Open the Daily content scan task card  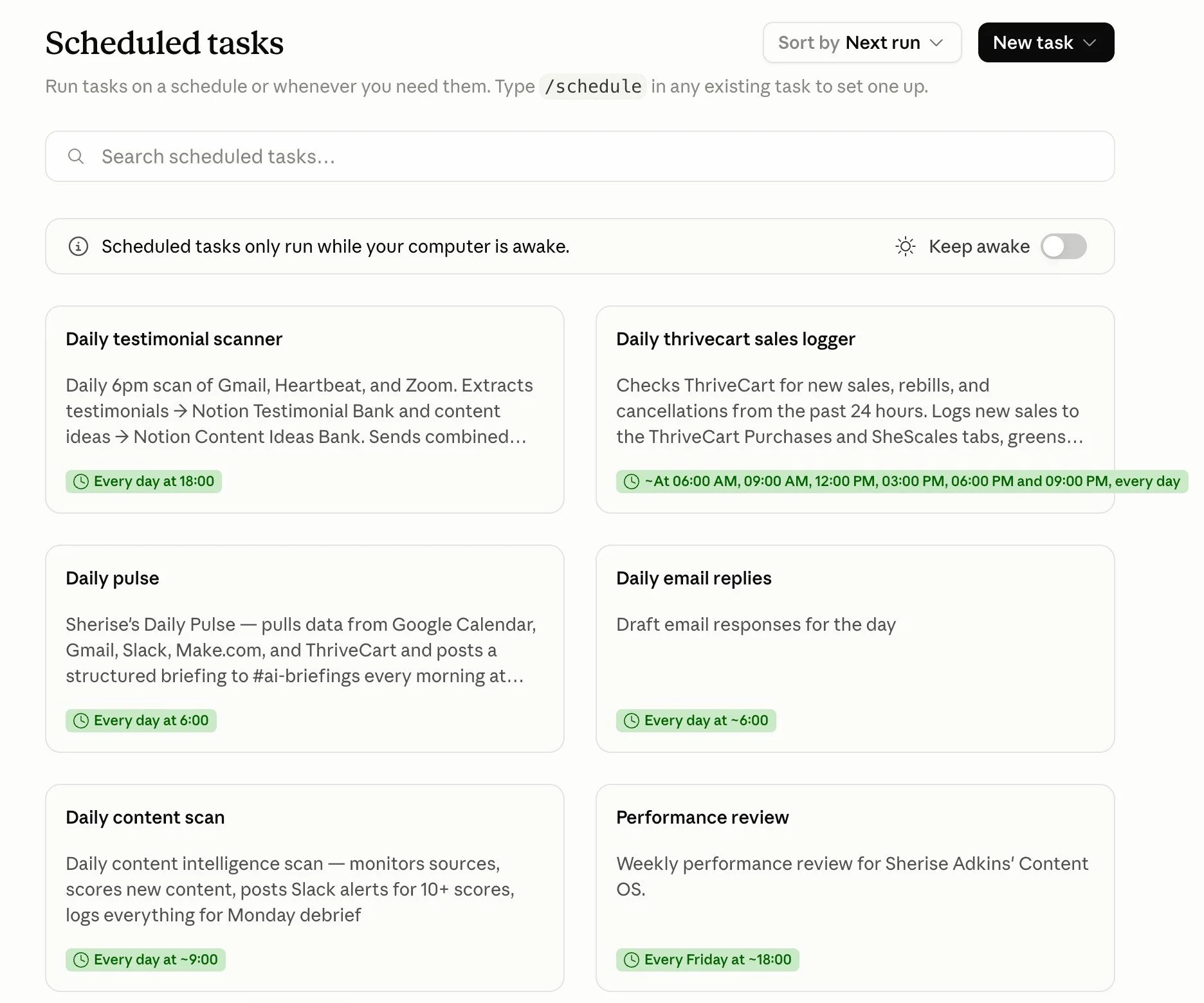pos(304,888)
